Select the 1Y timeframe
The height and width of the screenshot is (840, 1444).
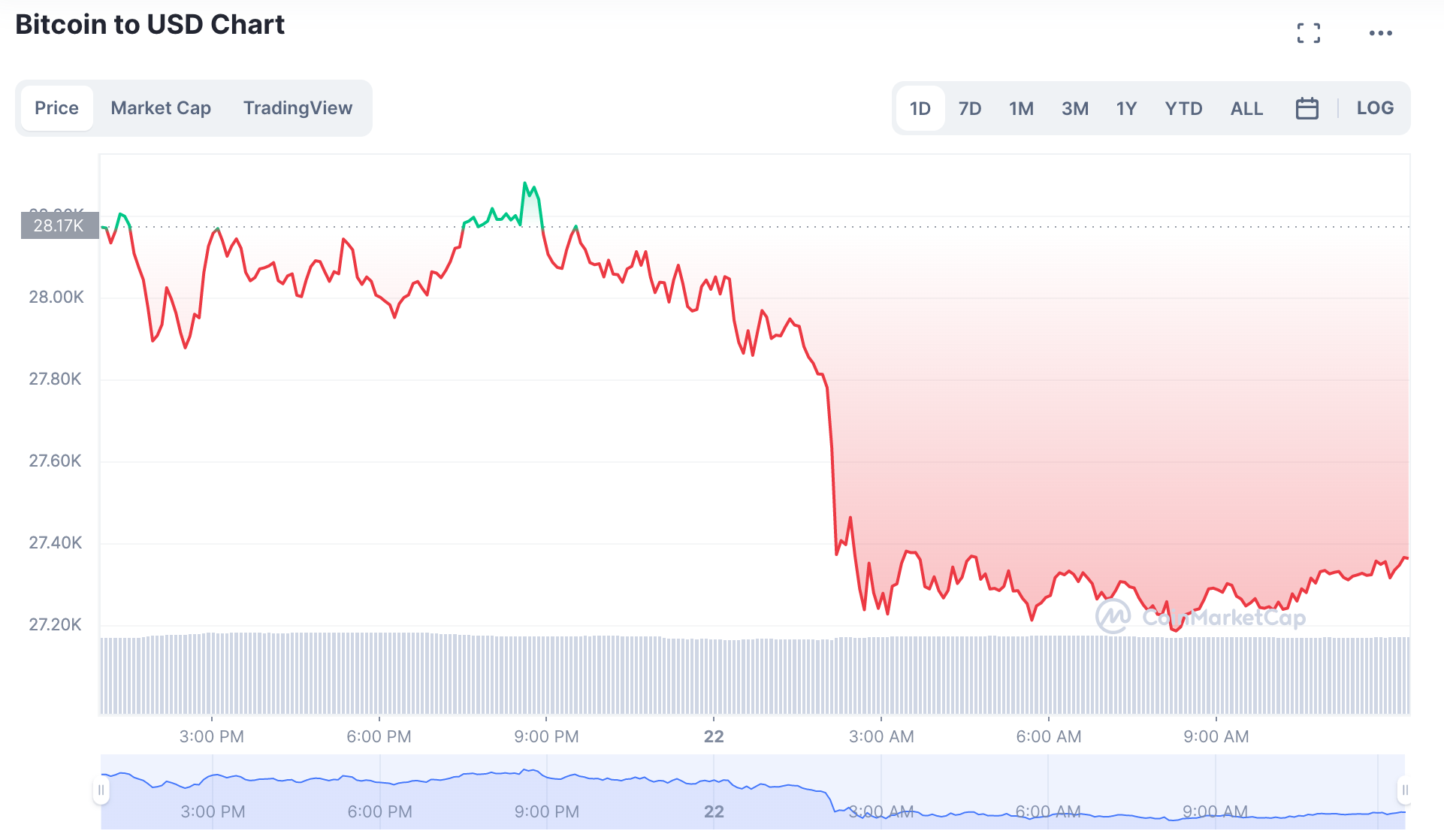click(1126, 108)
